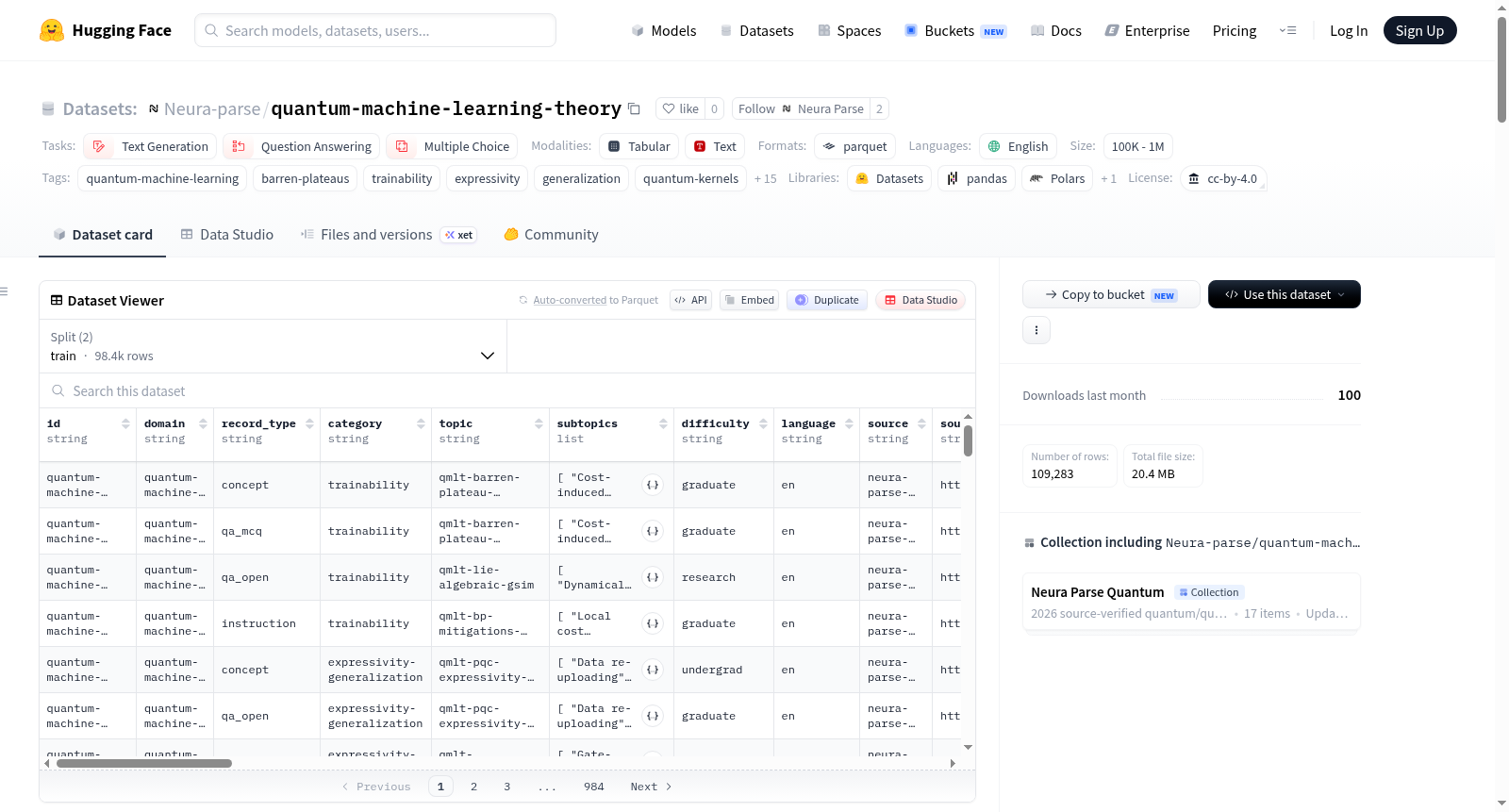Open the Pricing page
Screen dimensions: 1509x812
[1235, 30]
